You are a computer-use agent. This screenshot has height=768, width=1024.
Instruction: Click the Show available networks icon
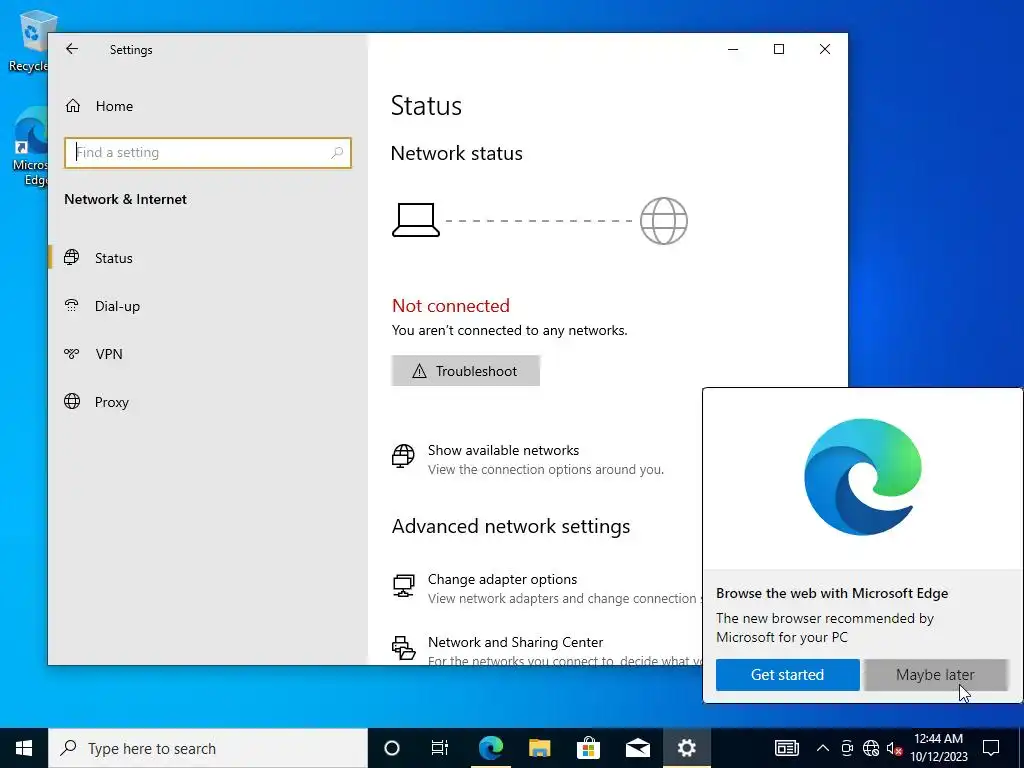pyautogui.click(x=403, y=456)
